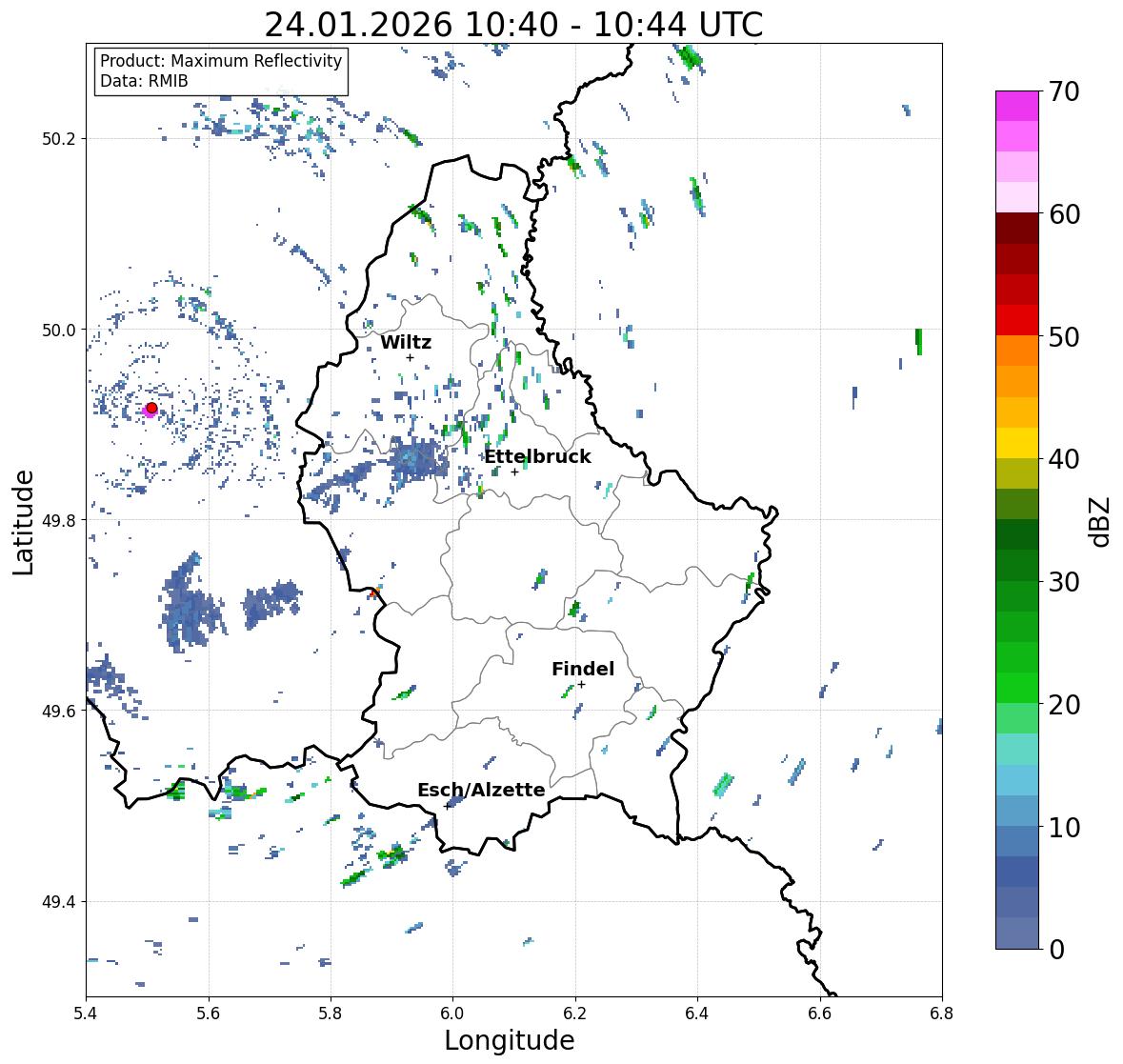The width and height of the screenshot is (1123, 1064).
Task: Click the title '24.01.2026 10:40 - 10:44 UTC'
Action: pyautogui.click(x=513, y=25)
